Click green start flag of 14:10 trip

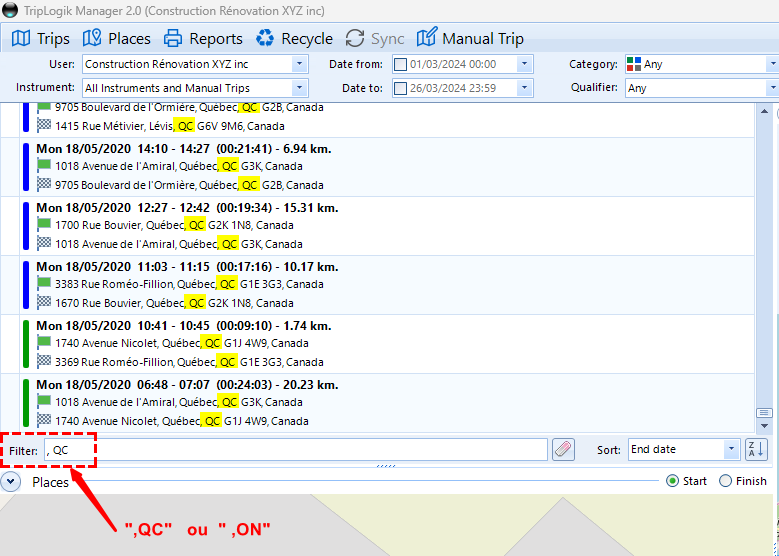tap(44, 165)
